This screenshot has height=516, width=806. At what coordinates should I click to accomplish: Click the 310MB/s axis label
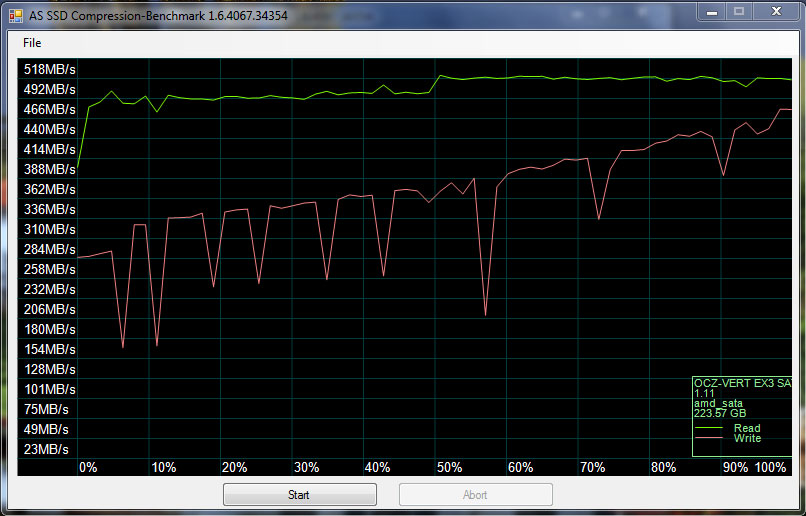tap(50, 229)
